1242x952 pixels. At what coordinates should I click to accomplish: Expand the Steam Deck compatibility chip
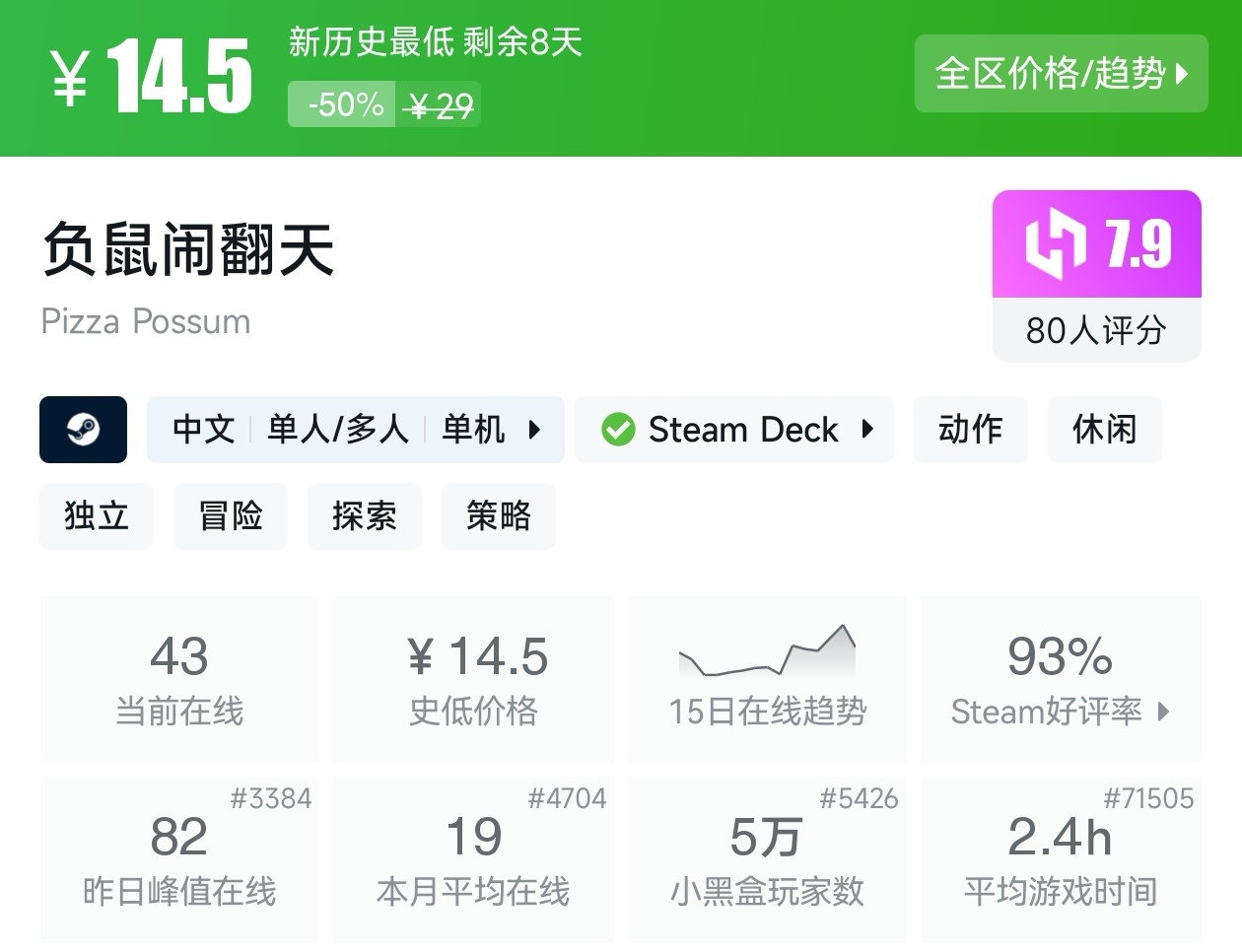pyautogui.click(x=734, y=430)
